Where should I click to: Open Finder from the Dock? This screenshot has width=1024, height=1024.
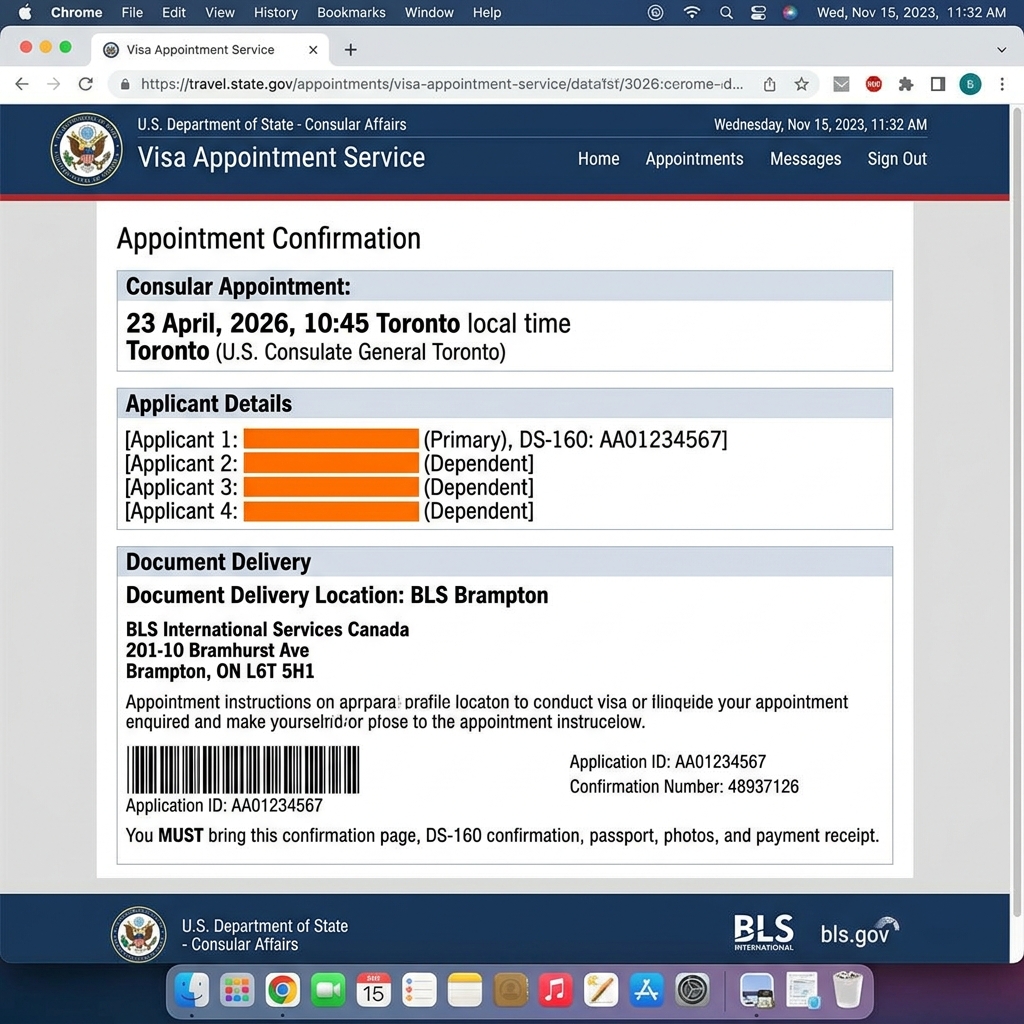point(192,990)
